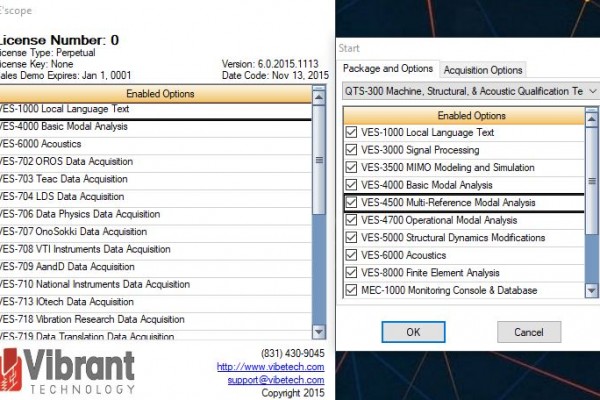The height and width of the screenshot is (400, 600).
Task: Uncheck VES-8000 Finite Element Analysis
Action: (350, 272)
